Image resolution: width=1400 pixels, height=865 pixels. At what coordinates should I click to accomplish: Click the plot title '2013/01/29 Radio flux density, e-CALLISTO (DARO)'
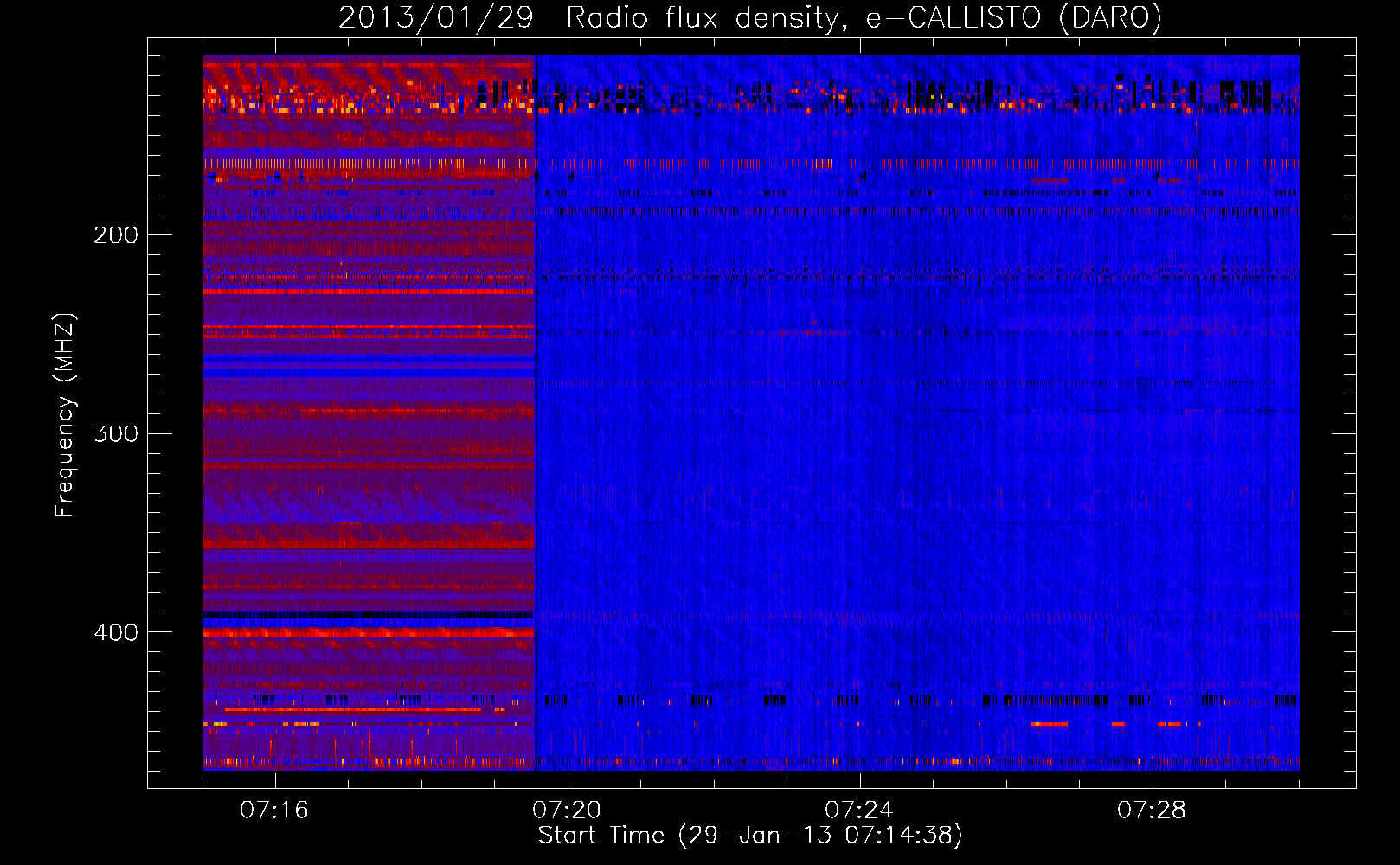(x=750, y=17)
